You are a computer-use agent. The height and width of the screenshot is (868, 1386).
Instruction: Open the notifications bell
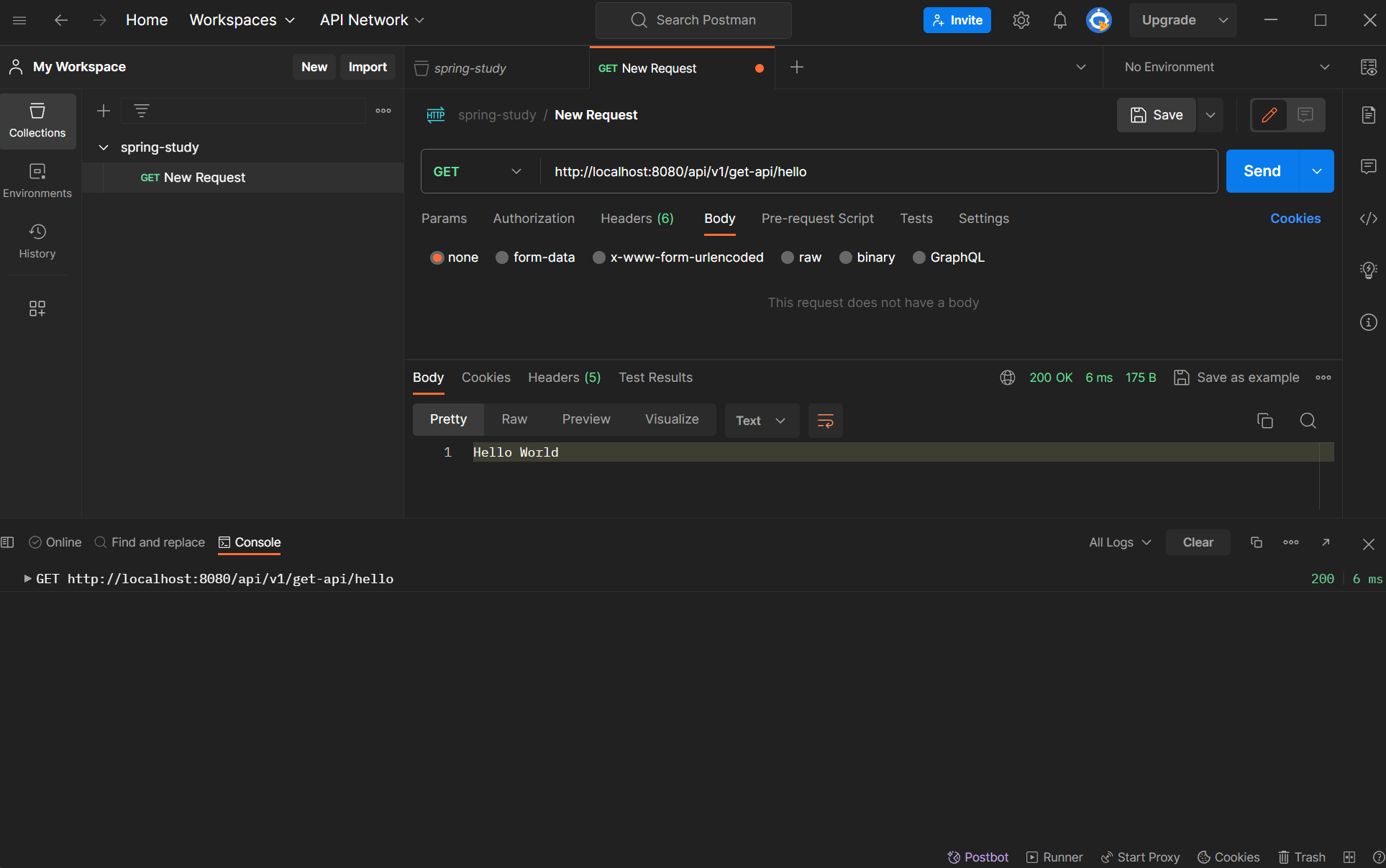[x=1059, y=20]
